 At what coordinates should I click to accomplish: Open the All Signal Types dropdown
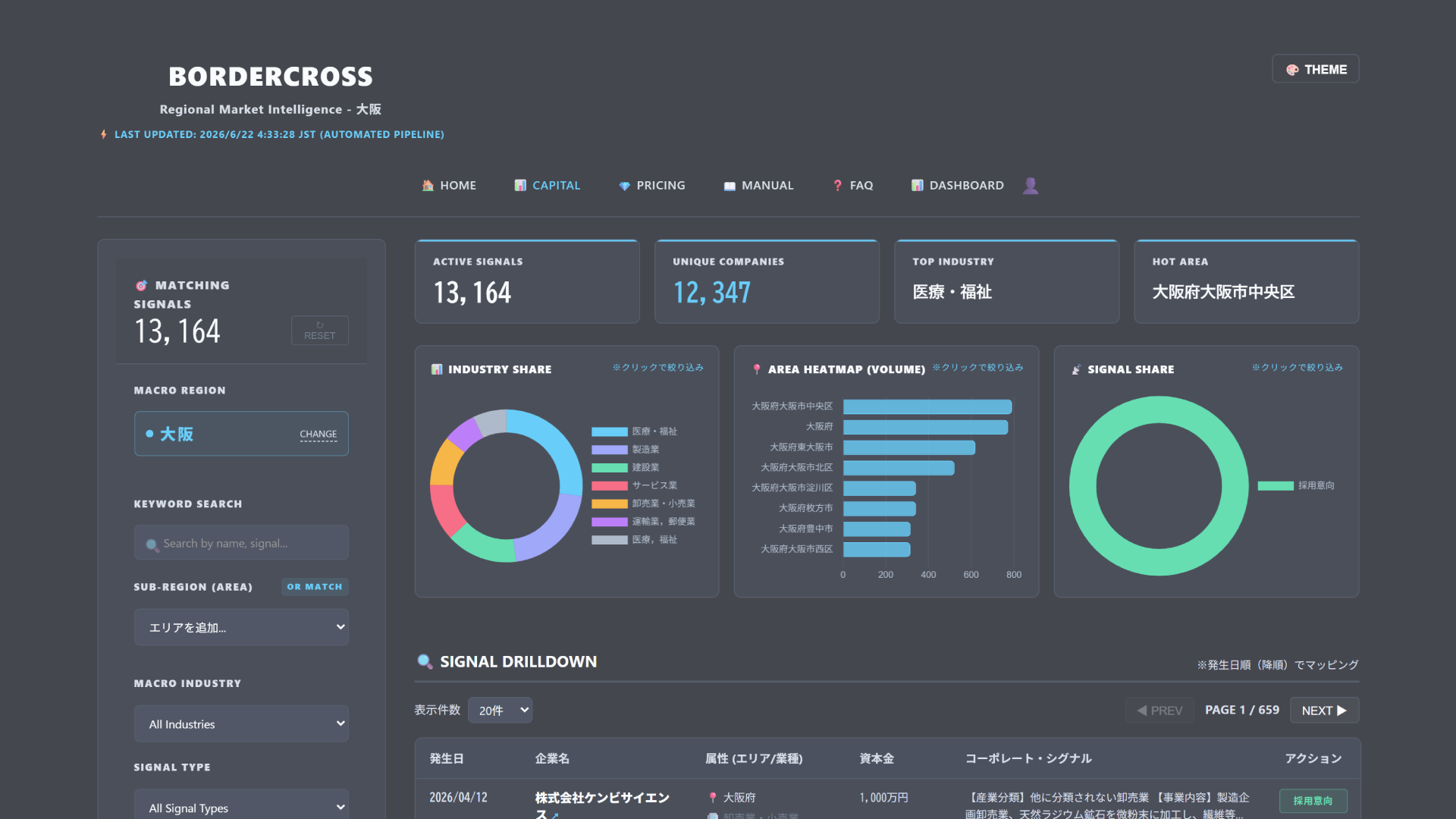pyautogui.click(x=242, y=804)
